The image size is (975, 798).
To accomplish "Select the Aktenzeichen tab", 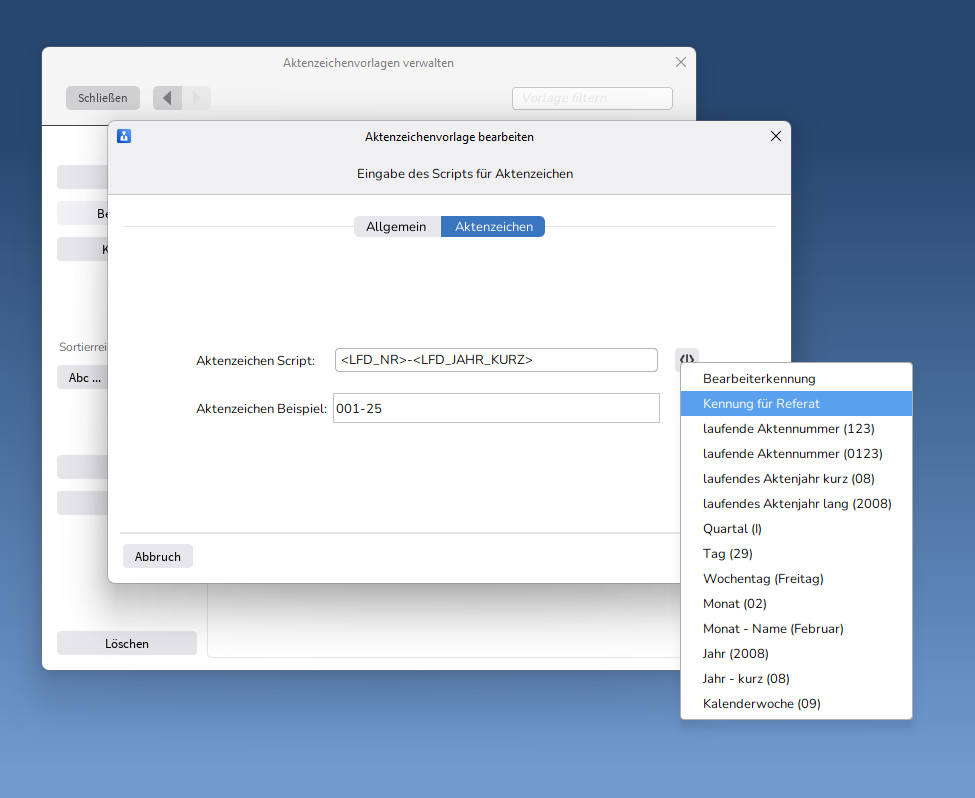I will point(493,227).
